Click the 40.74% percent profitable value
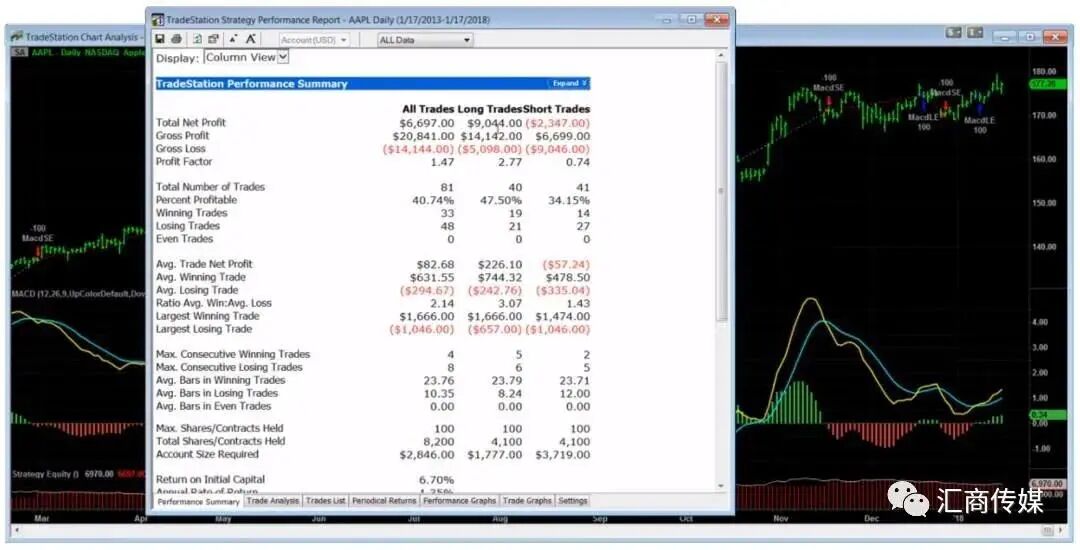Viewport: 1080px width, 550px height. point(433,200)
